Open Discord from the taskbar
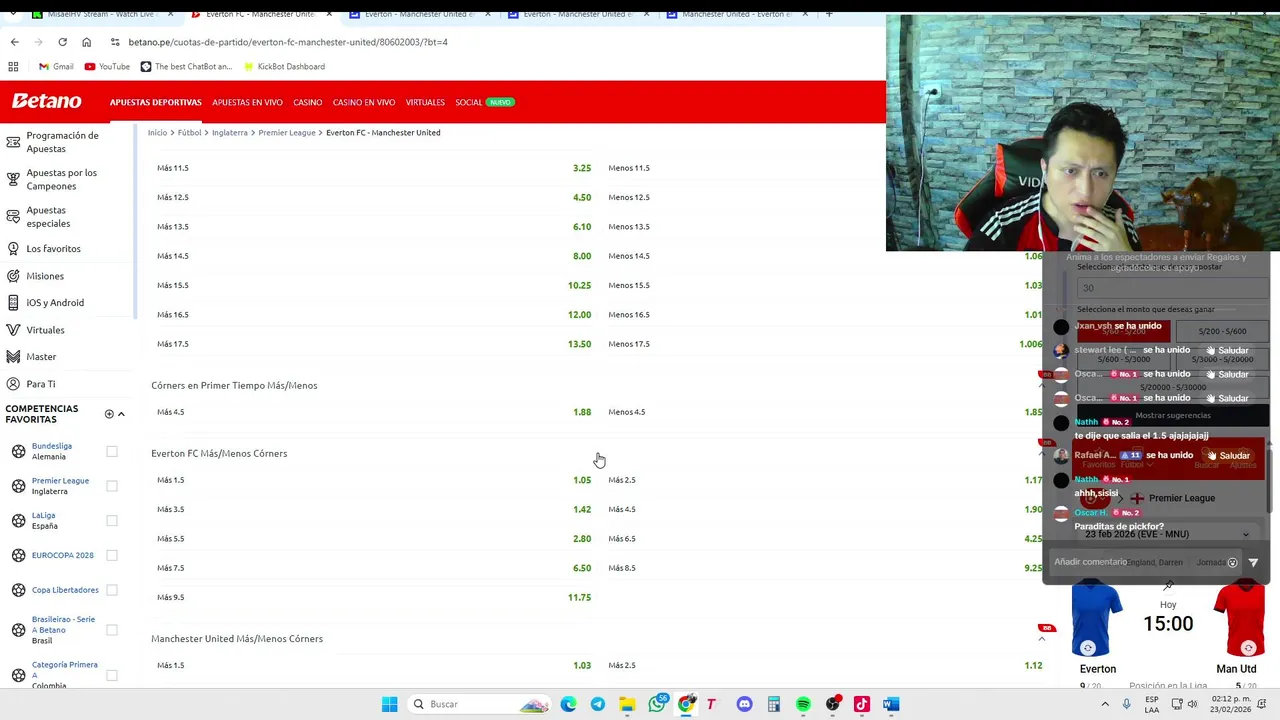 (x=744, y=704)
